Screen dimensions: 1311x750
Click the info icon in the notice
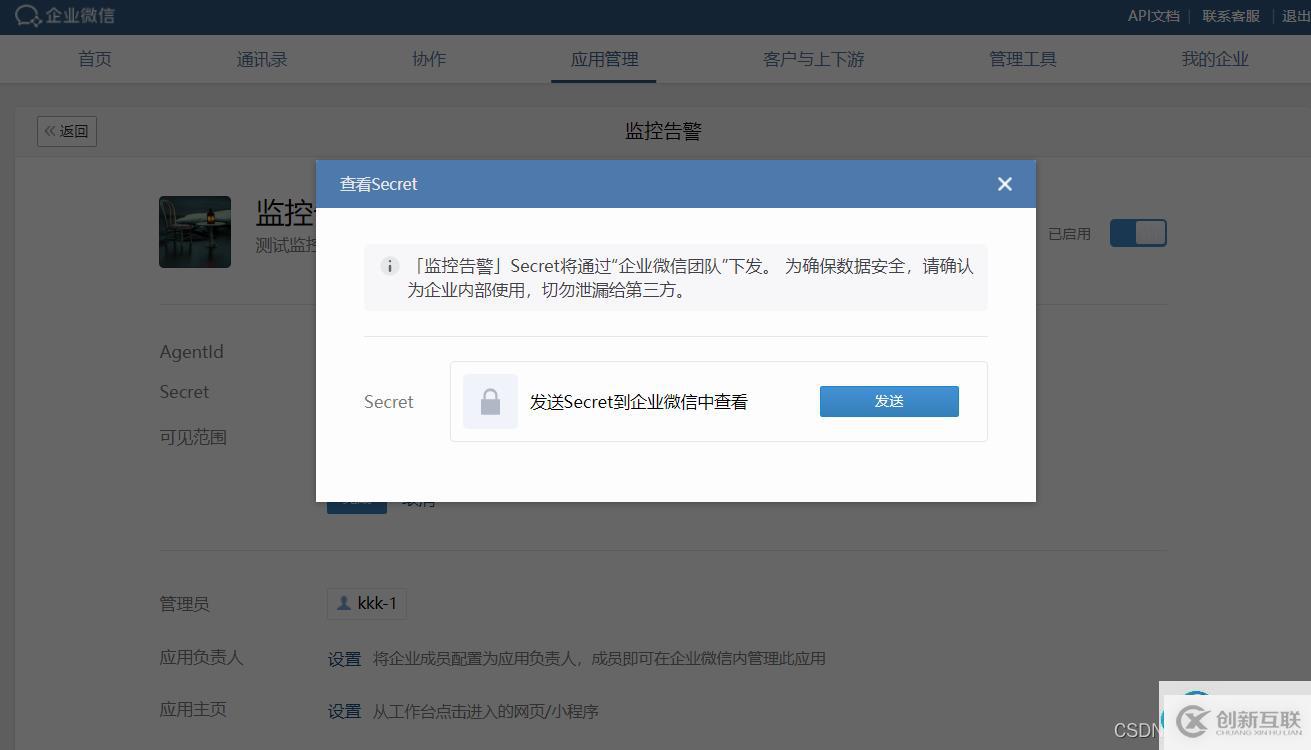coord(390,266)
